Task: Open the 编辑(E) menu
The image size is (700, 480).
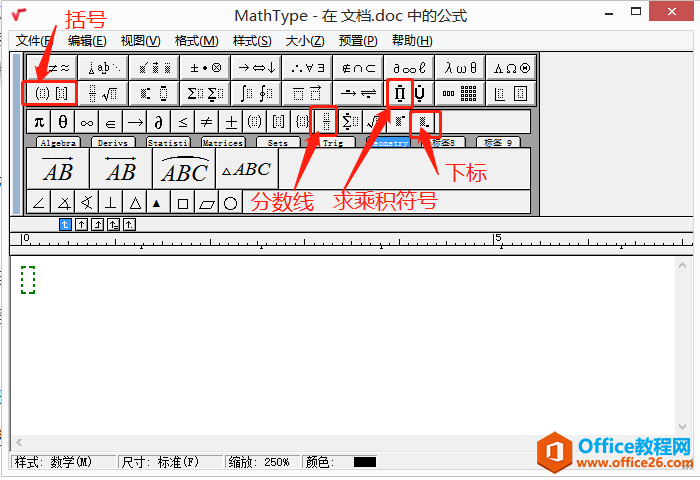Action: click(87, 41)
